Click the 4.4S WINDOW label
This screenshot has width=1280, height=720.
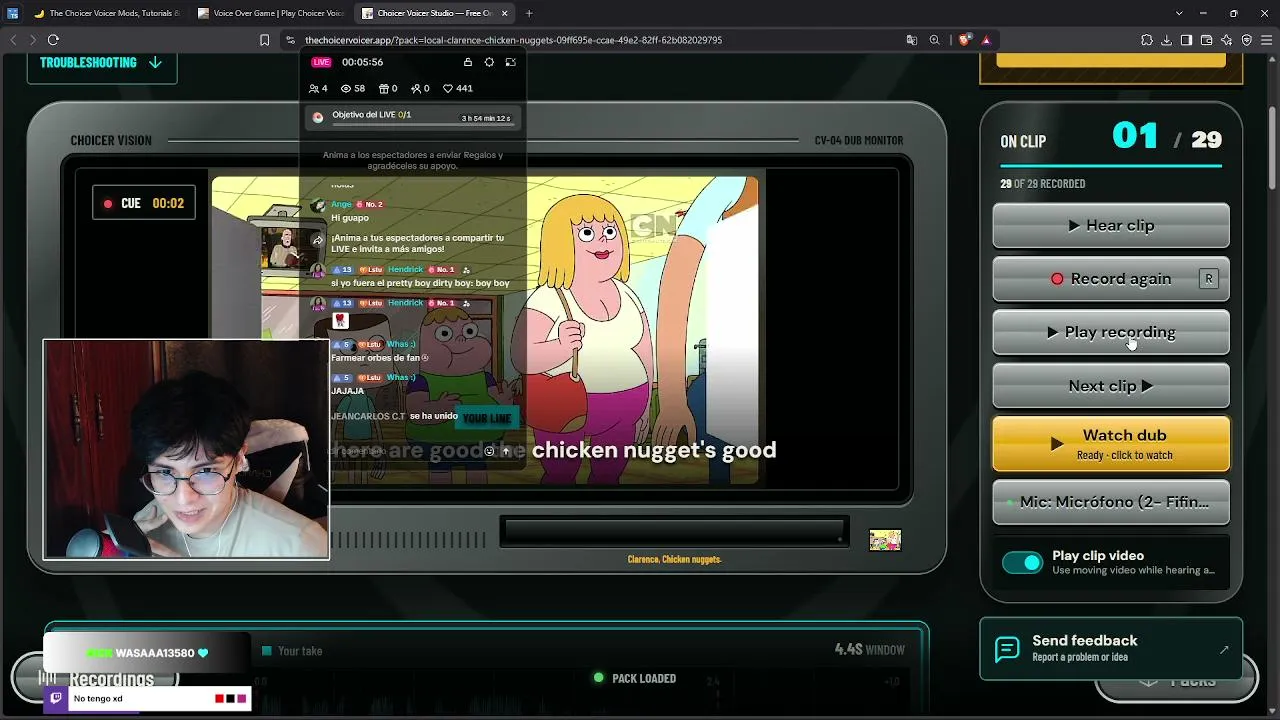coord(870,650)
